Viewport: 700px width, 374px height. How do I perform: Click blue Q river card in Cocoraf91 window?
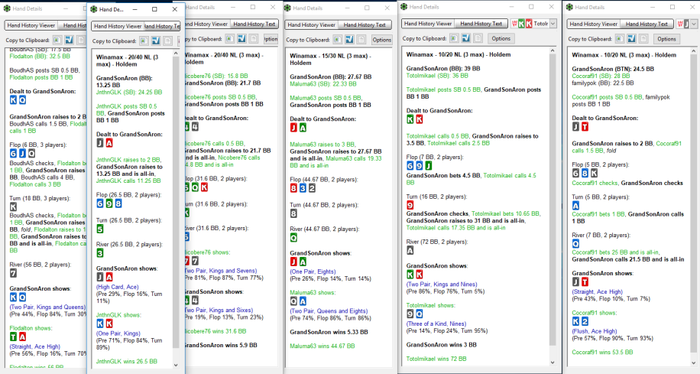point(576,244)
